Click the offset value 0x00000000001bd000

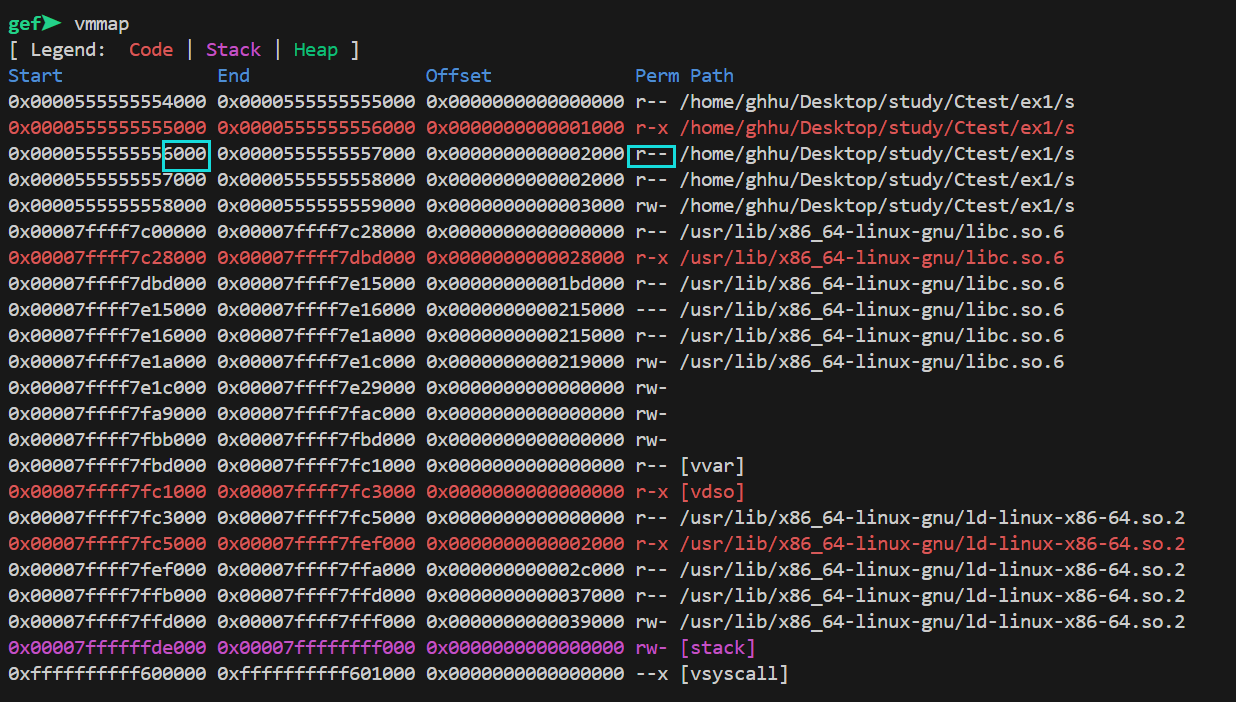pyautogui.click(x=525, y=284)
